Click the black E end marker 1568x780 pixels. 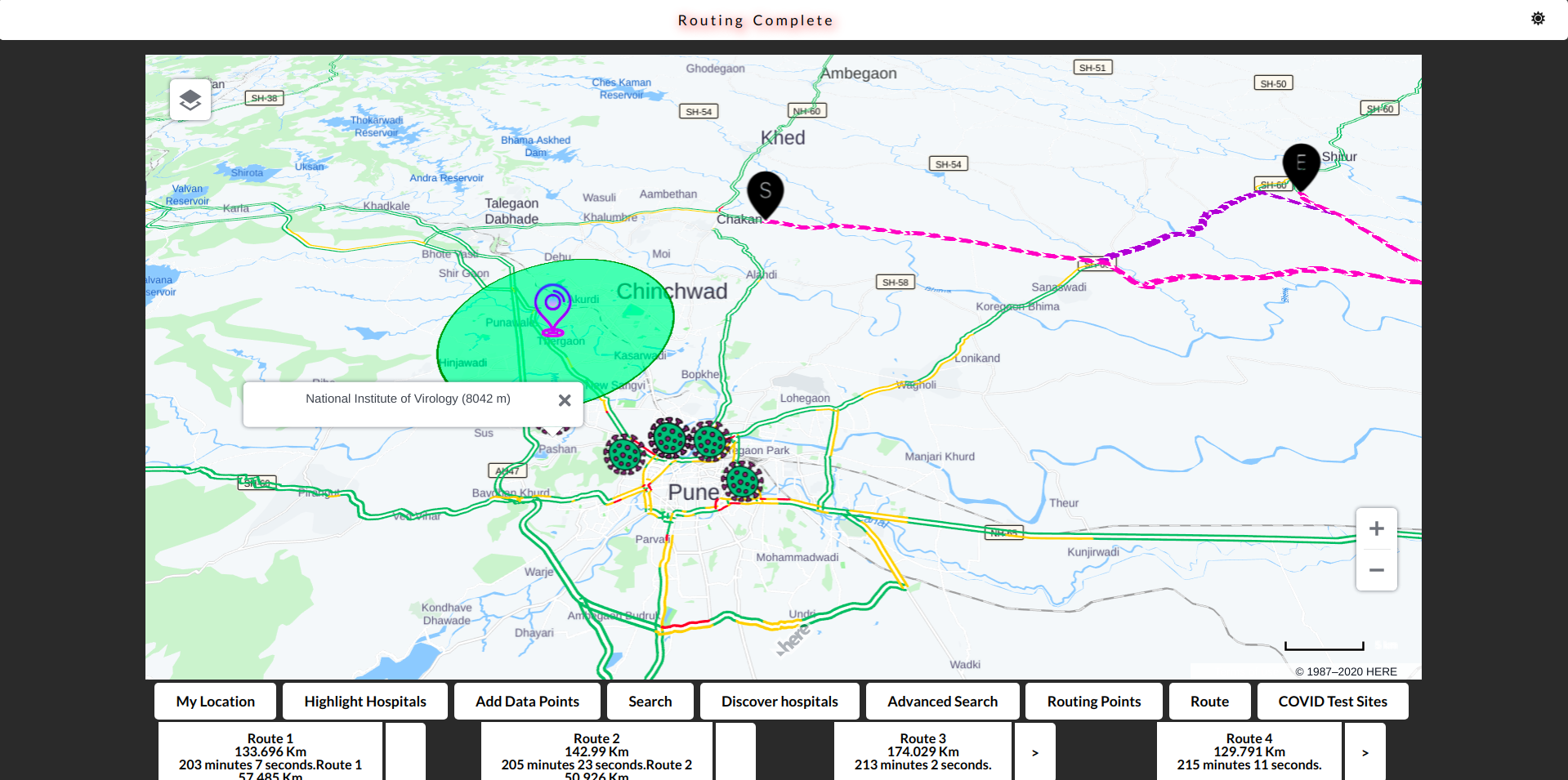(1301, 167)
